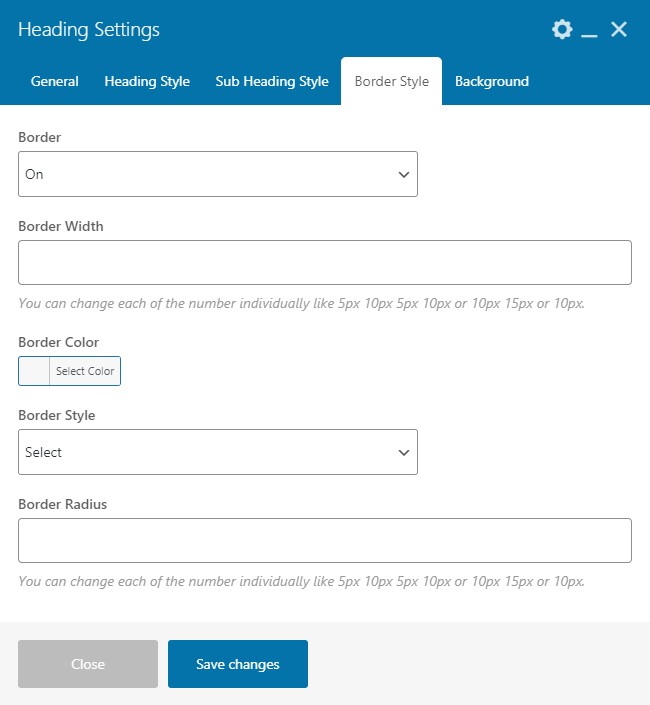Click the chevron arrow in the Border Style select
This screenshot has height=705, width=650.
tap(404, 452)
